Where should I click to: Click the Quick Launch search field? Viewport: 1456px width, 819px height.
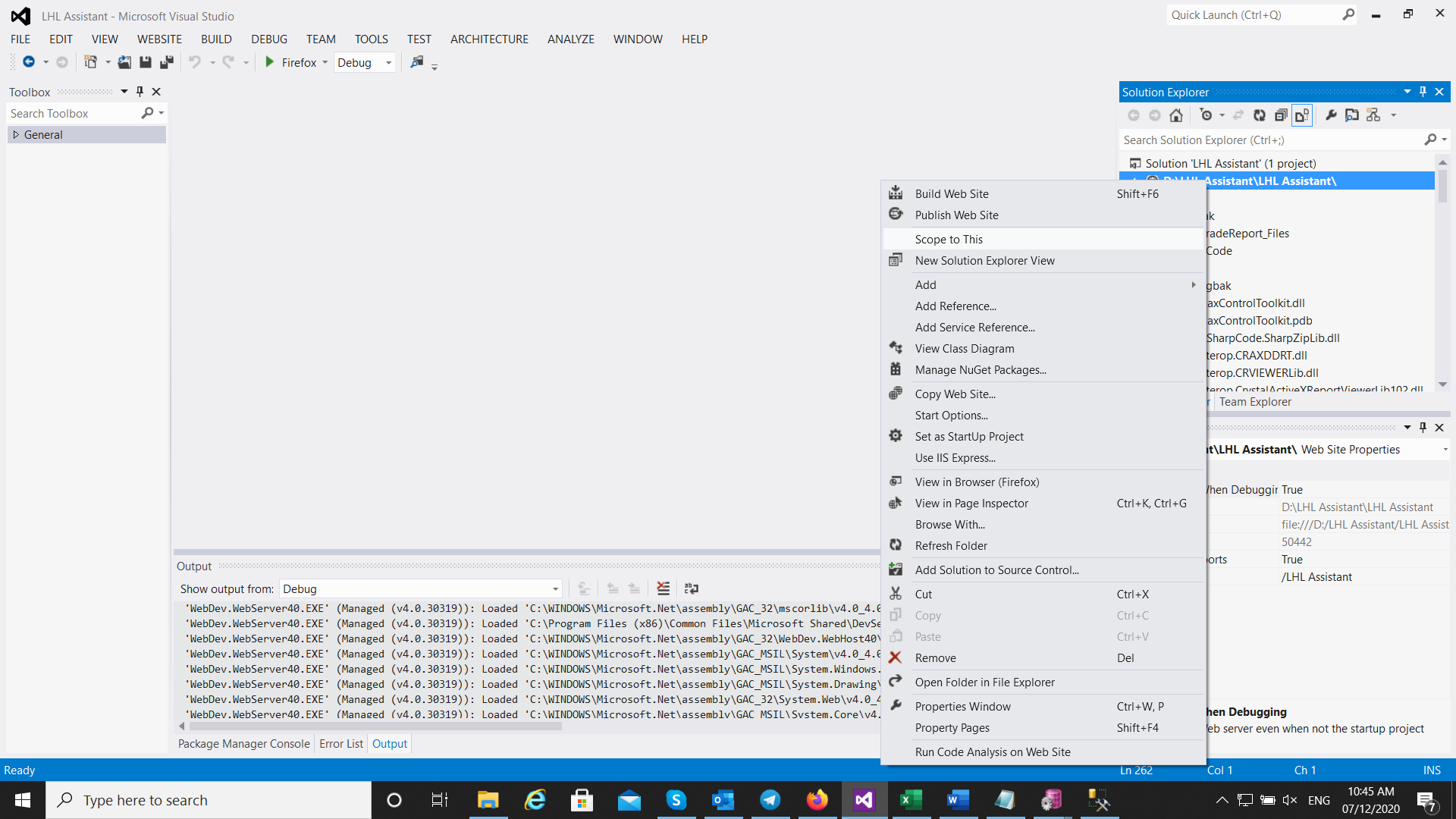tap(1255, 14)
